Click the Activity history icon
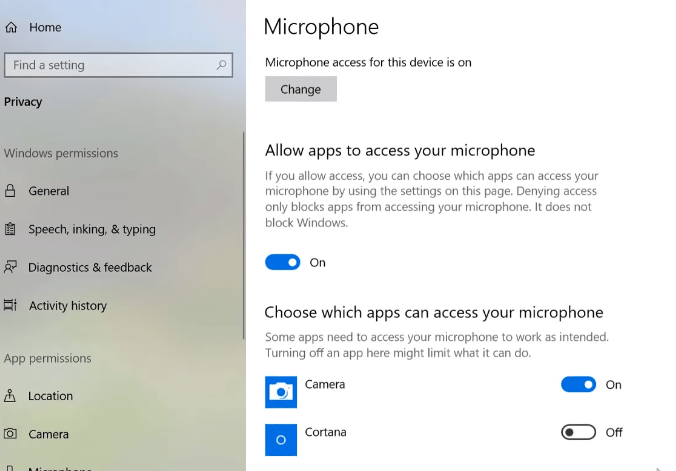Viewport: 676px width, 471px height. pos(10,306)
